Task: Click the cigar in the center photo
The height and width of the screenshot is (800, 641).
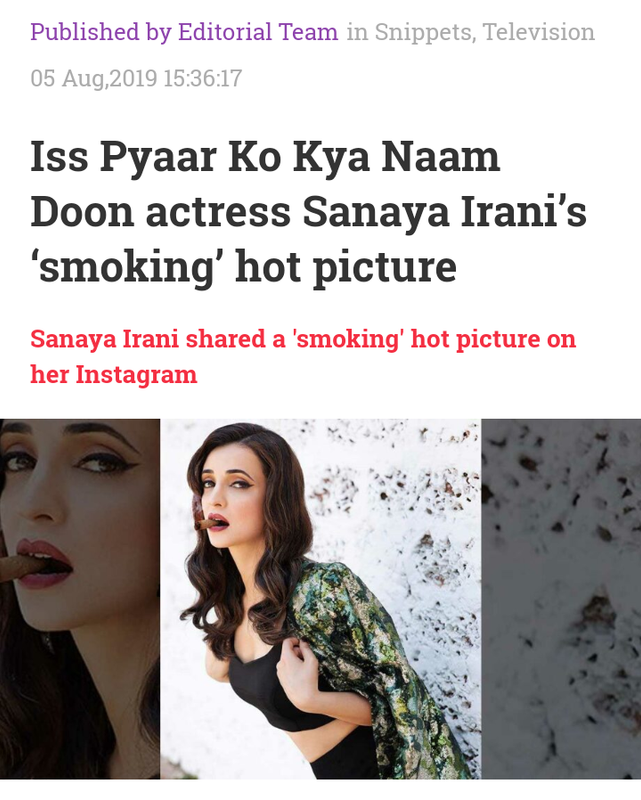Action: (208, 522)
